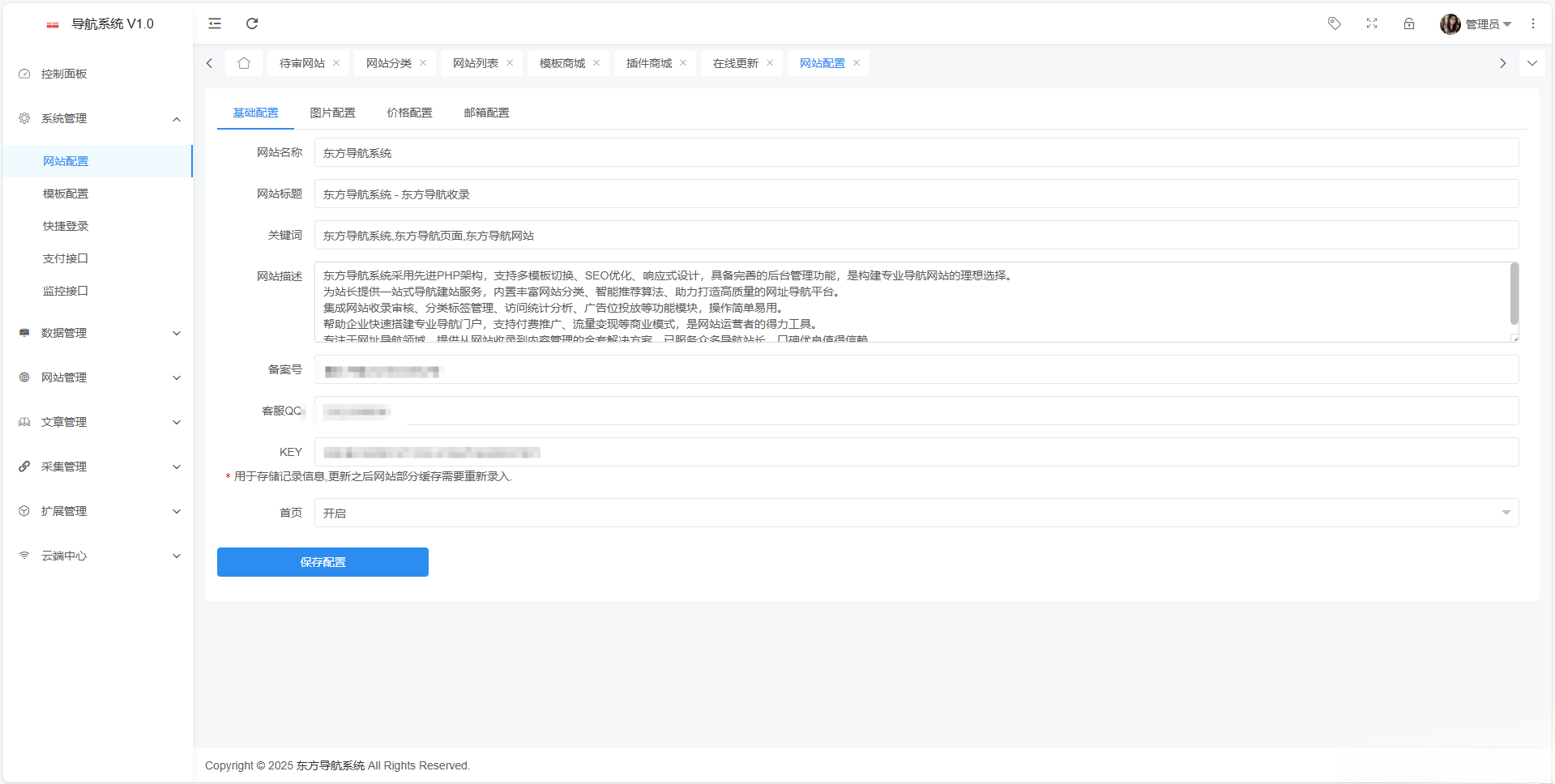Refresh the current page using the reload icon
The image size is (1555, 784).
tap(252, 23)
